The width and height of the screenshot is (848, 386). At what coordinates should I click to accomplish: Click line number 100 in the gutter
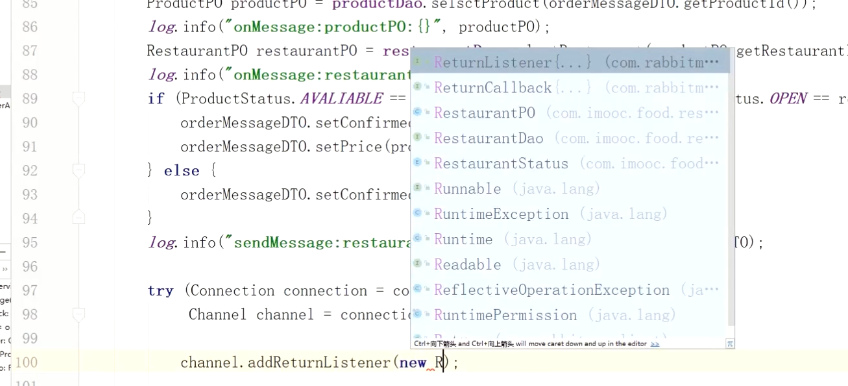(26, 362)
